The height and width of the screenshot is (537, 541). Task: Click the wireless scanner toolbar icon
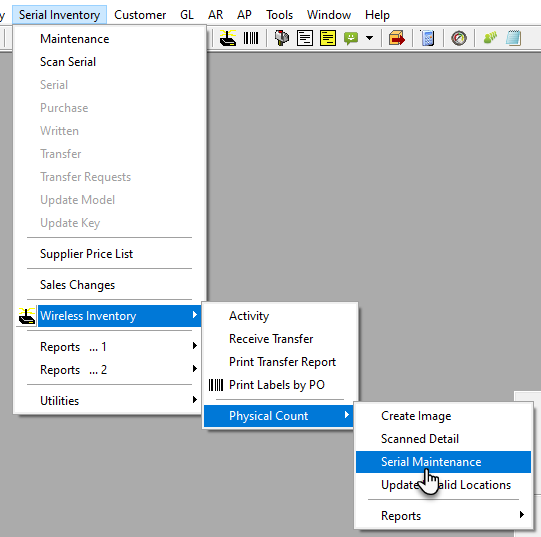[x=228, y=38]
